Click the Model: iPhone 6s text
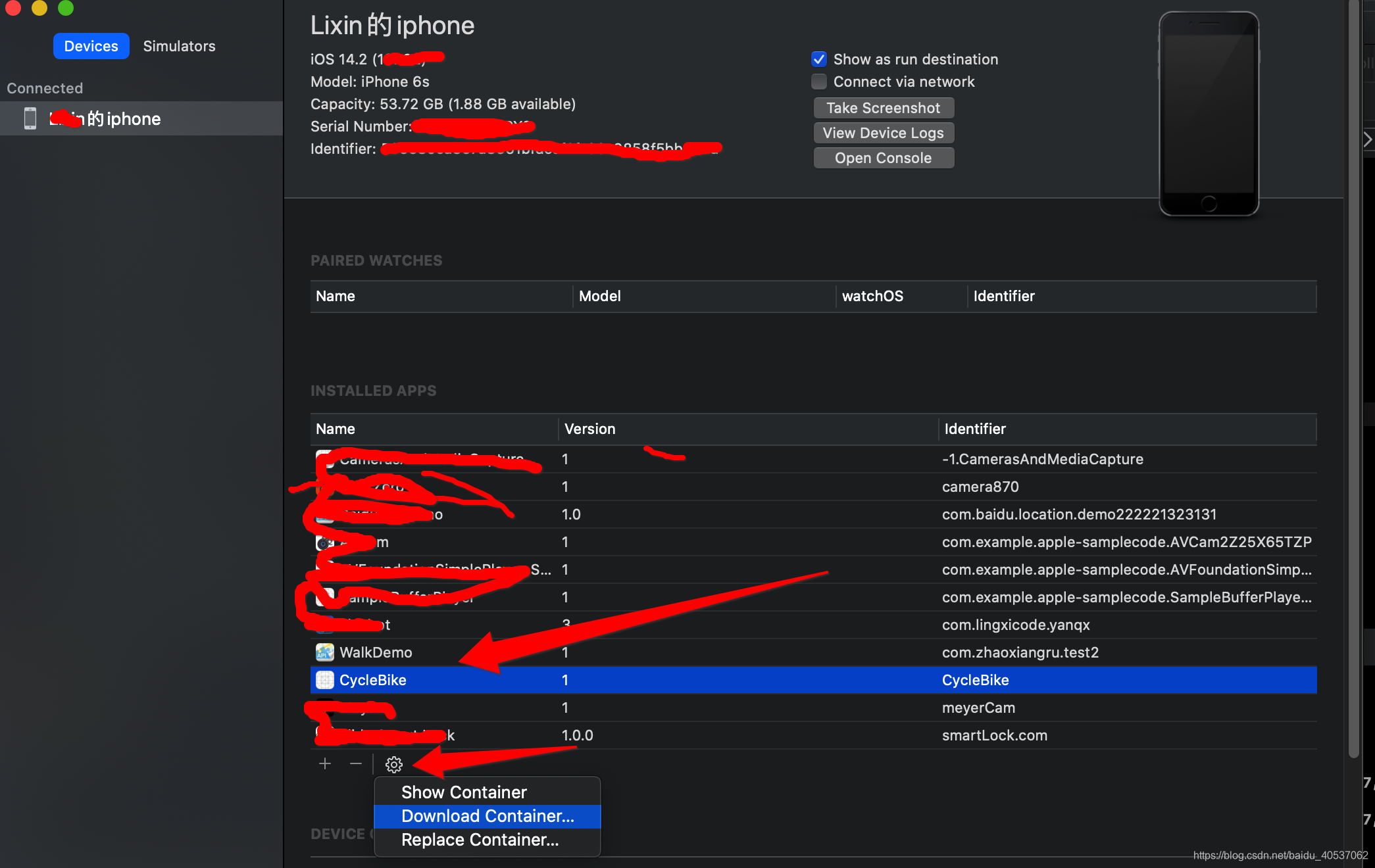This screenshot has width=1375, height=868. [370, 82]
